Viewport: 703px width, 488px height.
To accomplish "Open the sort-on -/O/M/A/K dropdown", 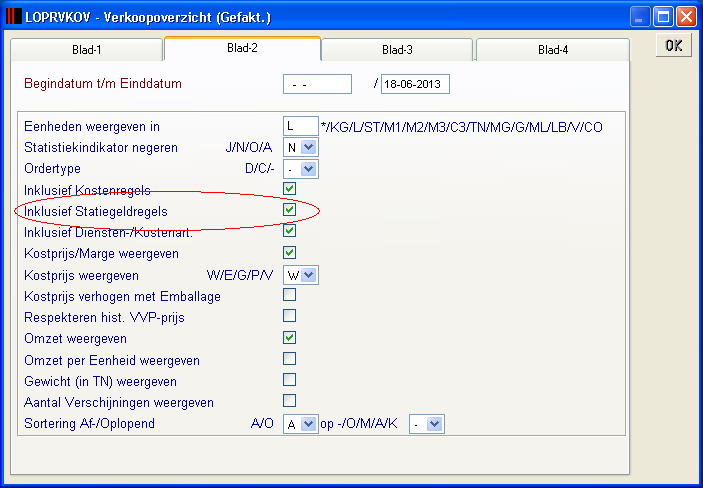I will click(427, 424).
